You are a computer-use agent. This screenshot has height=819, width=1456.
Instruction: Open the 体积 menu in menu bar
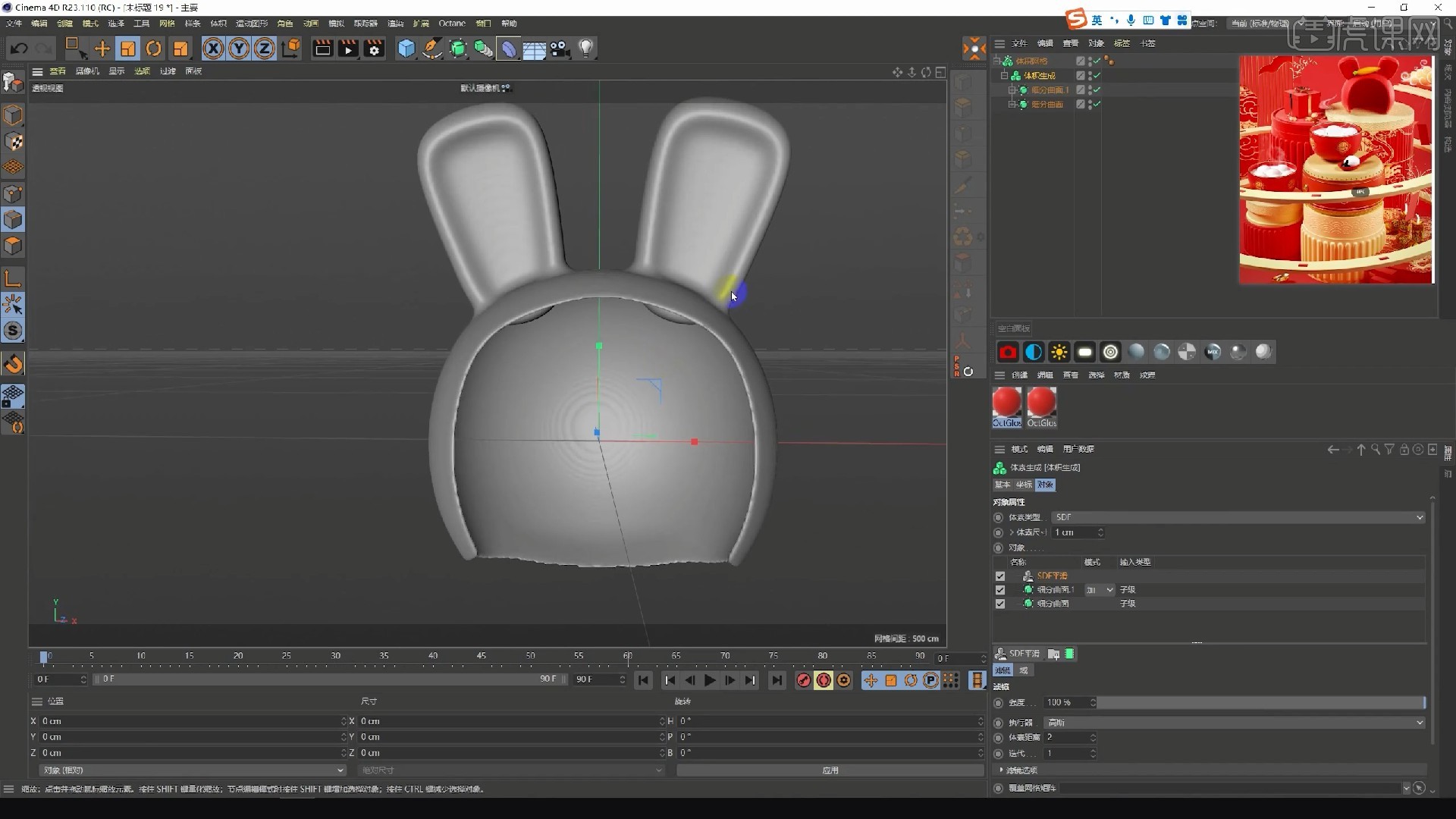click(x=218, y=24)
